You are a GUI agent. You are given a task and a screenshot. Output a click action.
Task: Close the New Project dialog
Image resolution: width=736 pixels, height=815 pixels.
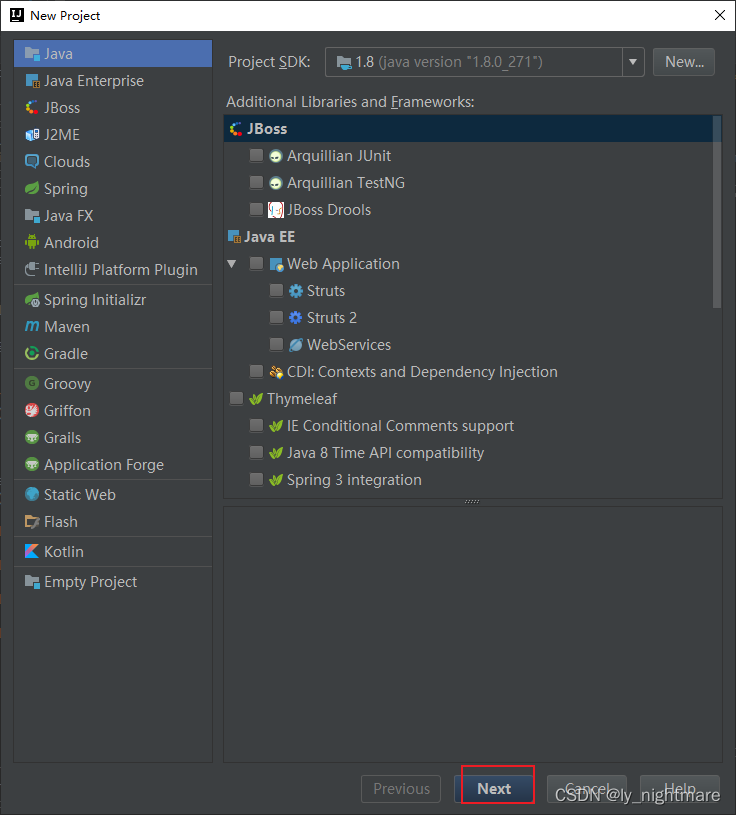point(720,15)
